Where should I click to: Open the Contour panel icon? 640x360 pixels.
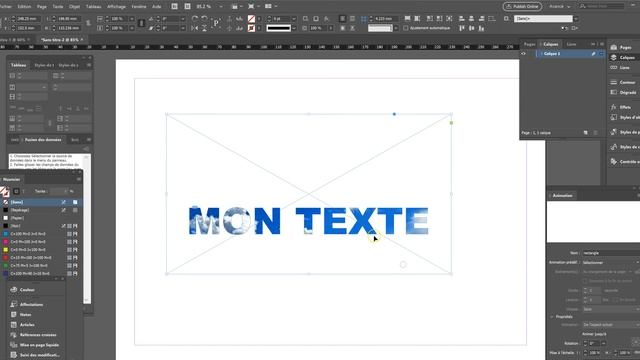(613, 82)
